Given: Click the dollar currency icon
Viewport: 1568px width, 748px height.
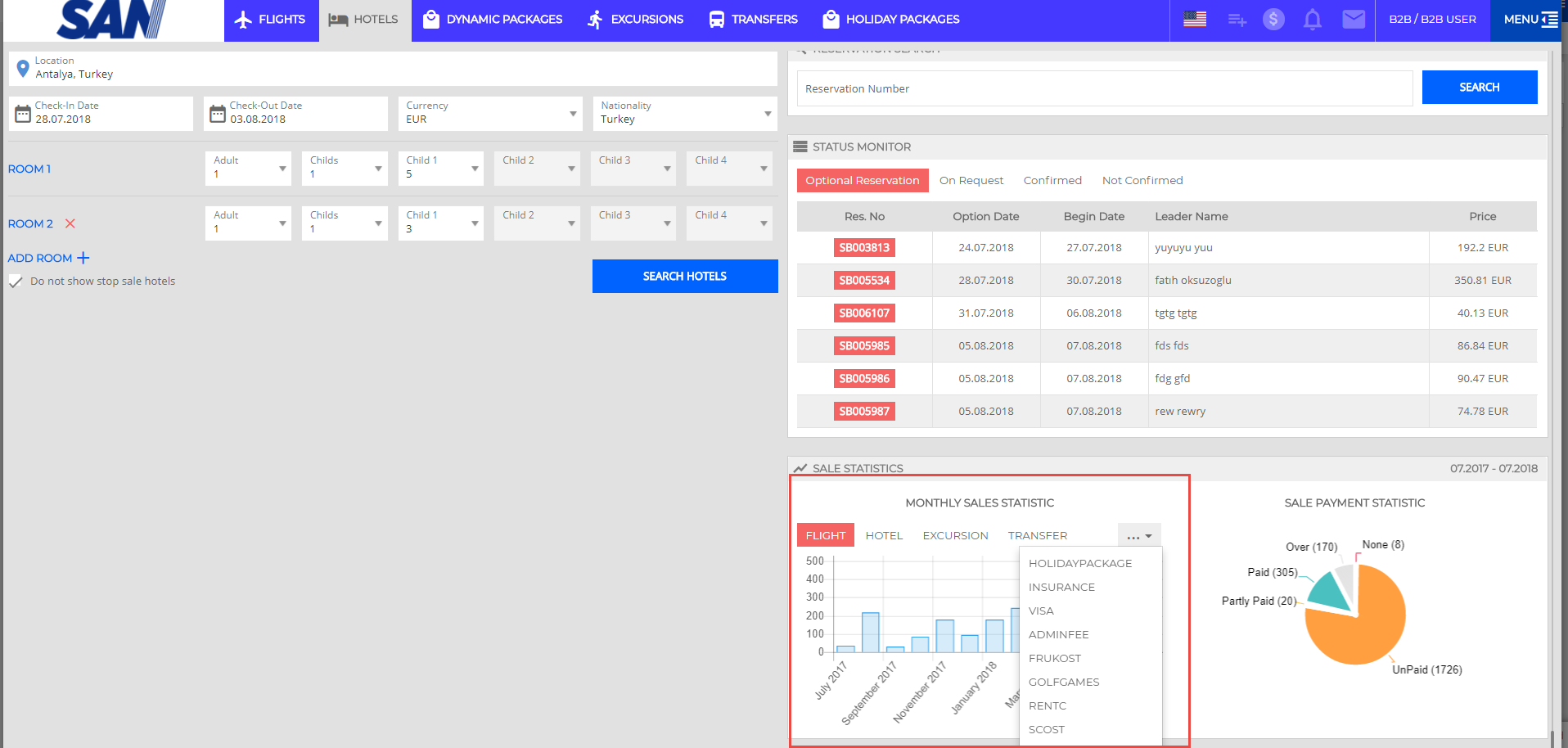Looking at the screenshot, I should pyautogui.click(x=1273, y=19).
